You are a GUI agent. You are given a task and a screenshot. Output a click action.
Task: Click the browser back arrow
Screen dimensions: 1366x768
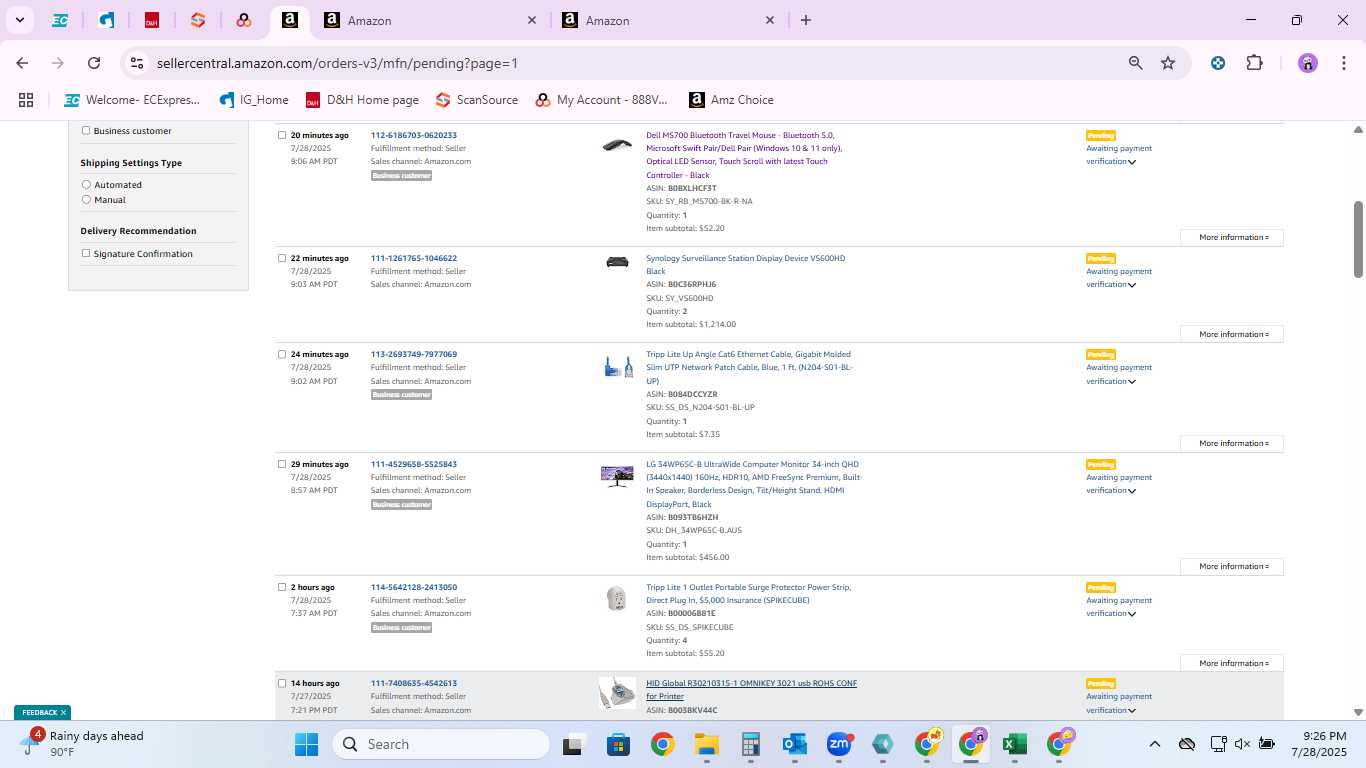[x=22, y=63]
